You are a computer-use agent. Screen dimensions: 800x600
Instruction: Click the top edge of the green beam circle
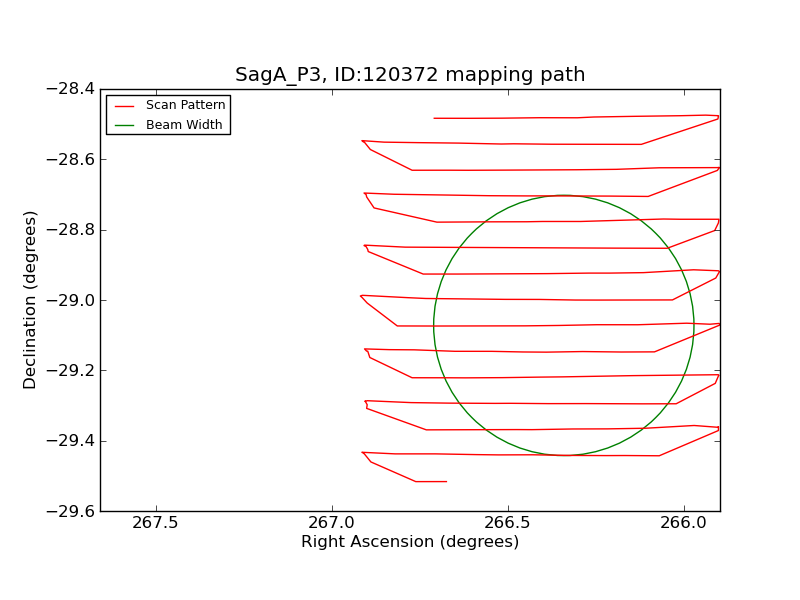click(x=564, y=195)
